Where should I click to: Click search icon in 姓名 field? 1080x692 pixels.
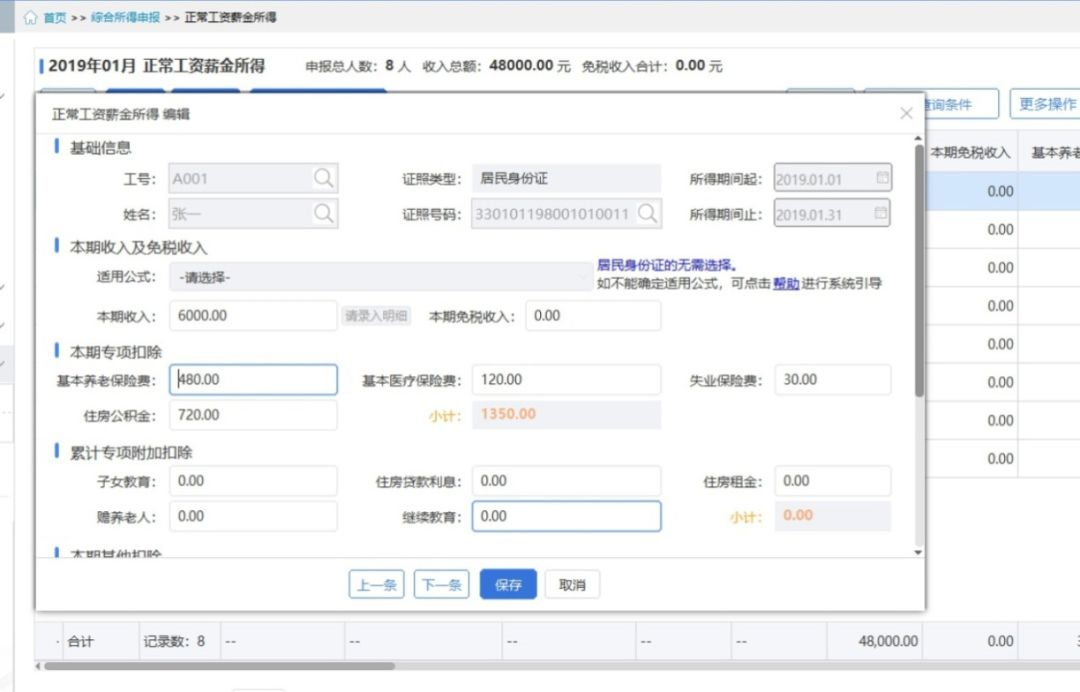click(324, 214)
